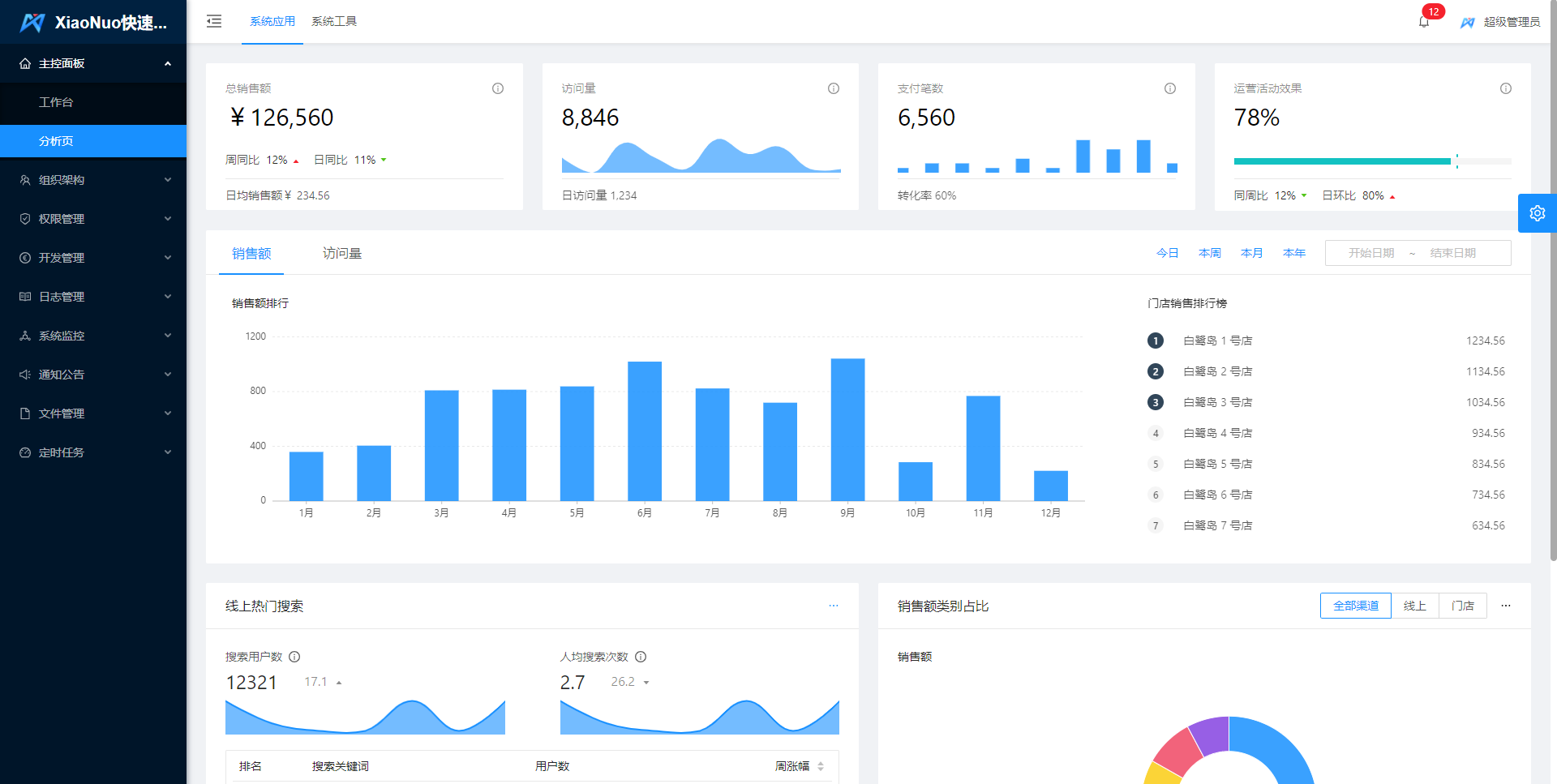1557x784 pixels.
Task: Sort table by 周涨幅 column arrows
Action: (821, 766)
